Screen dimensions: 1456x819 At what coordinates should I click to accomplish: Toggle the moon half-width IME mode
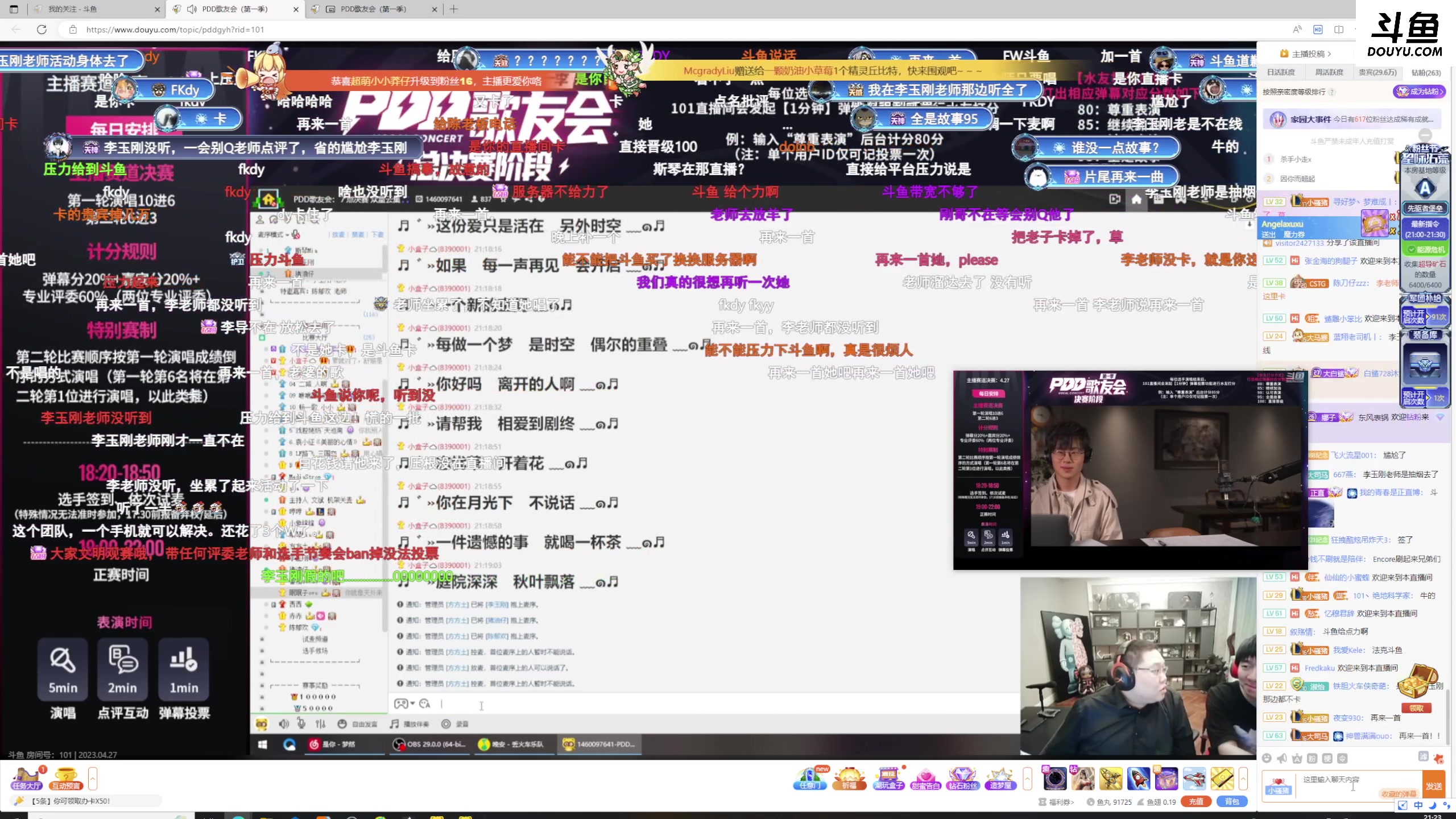tap(1432, 805)
